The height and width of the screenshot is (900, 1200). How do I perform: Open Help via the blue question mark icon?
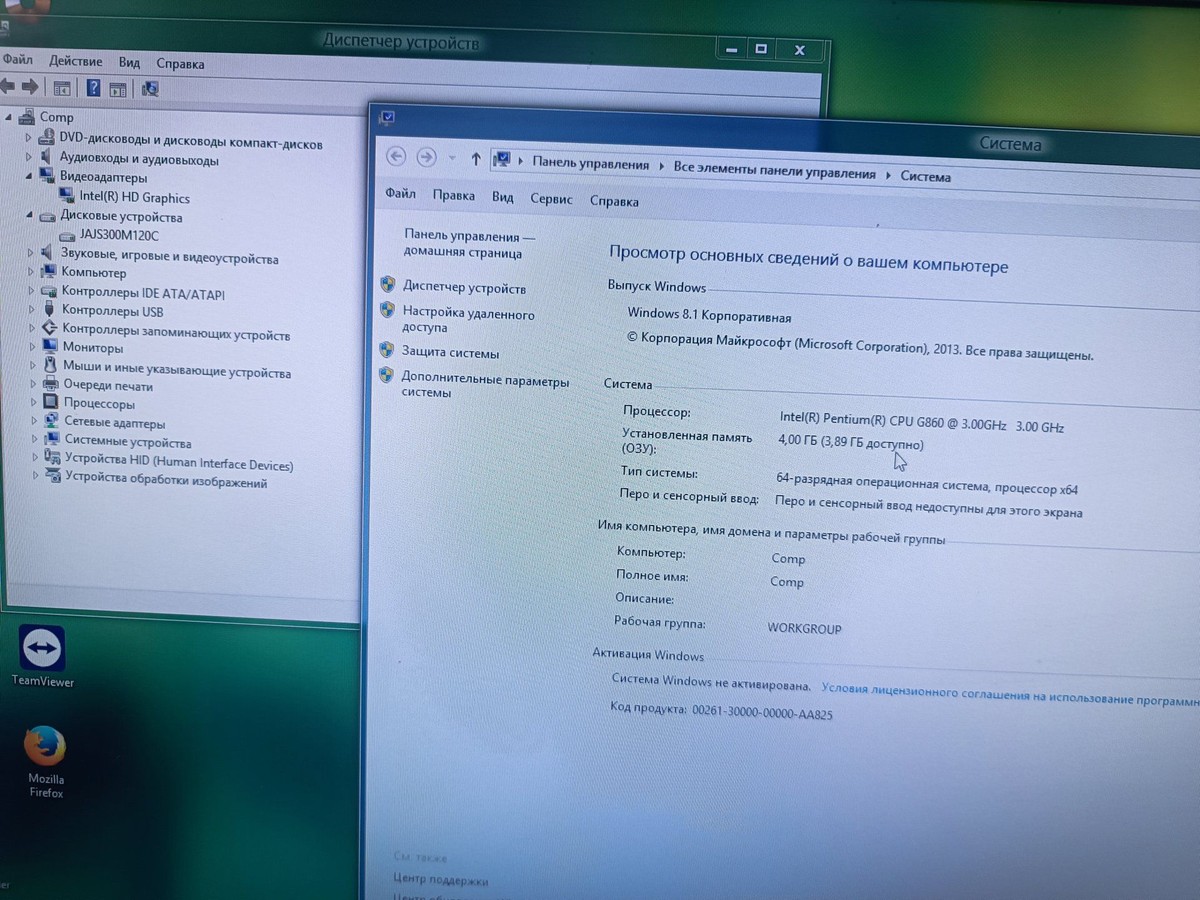[93, 88]
